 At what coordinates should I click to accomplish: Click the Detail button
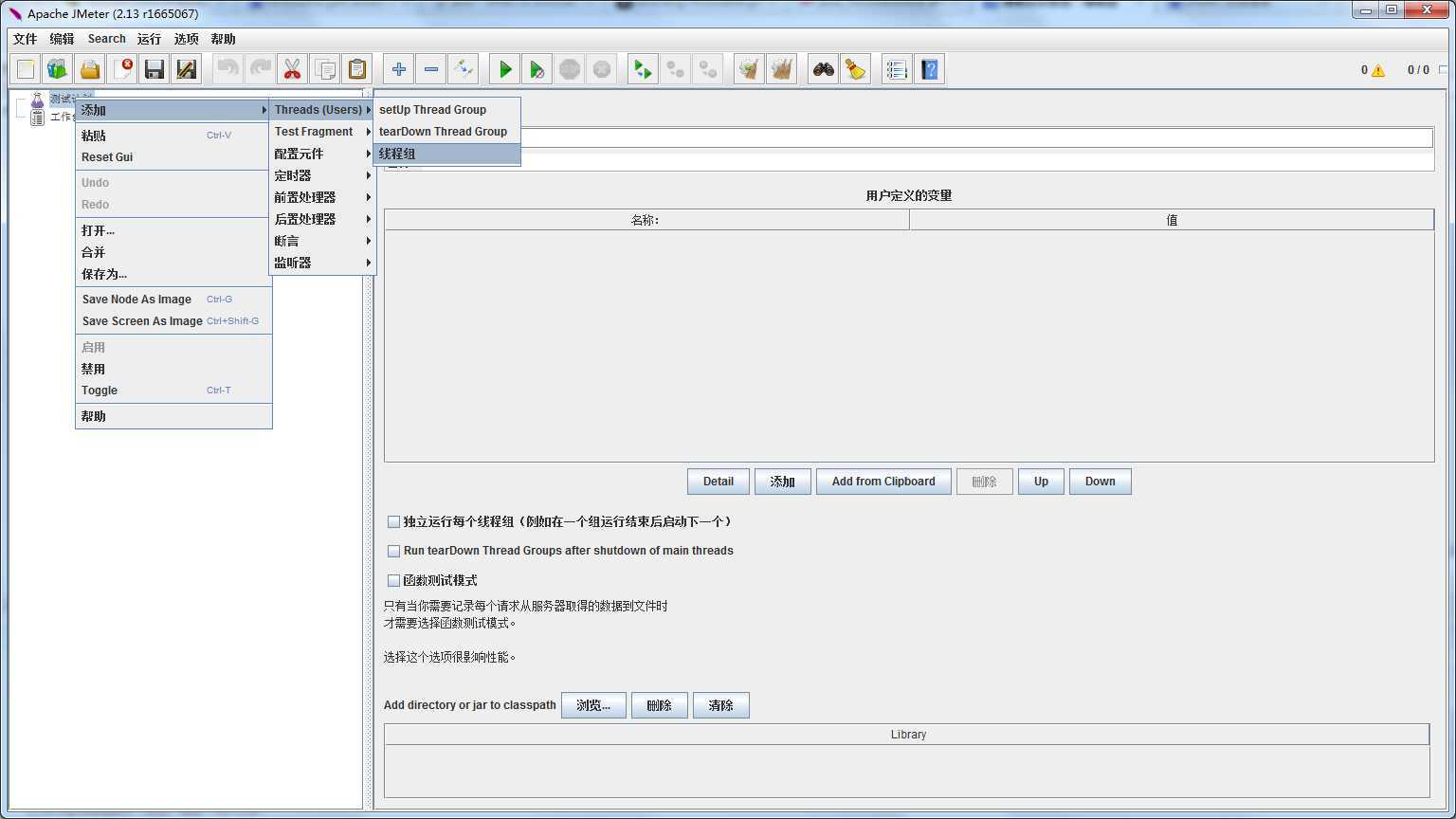point(719,482)
